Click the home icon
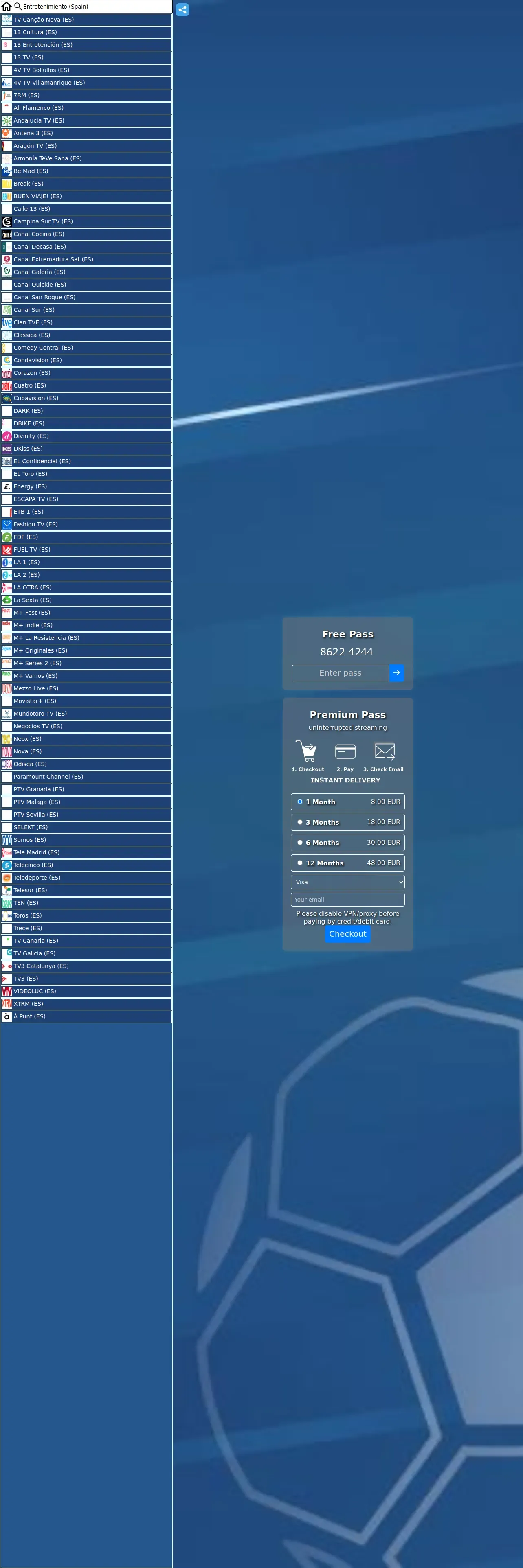523x1568 pixels. point(7,7)
